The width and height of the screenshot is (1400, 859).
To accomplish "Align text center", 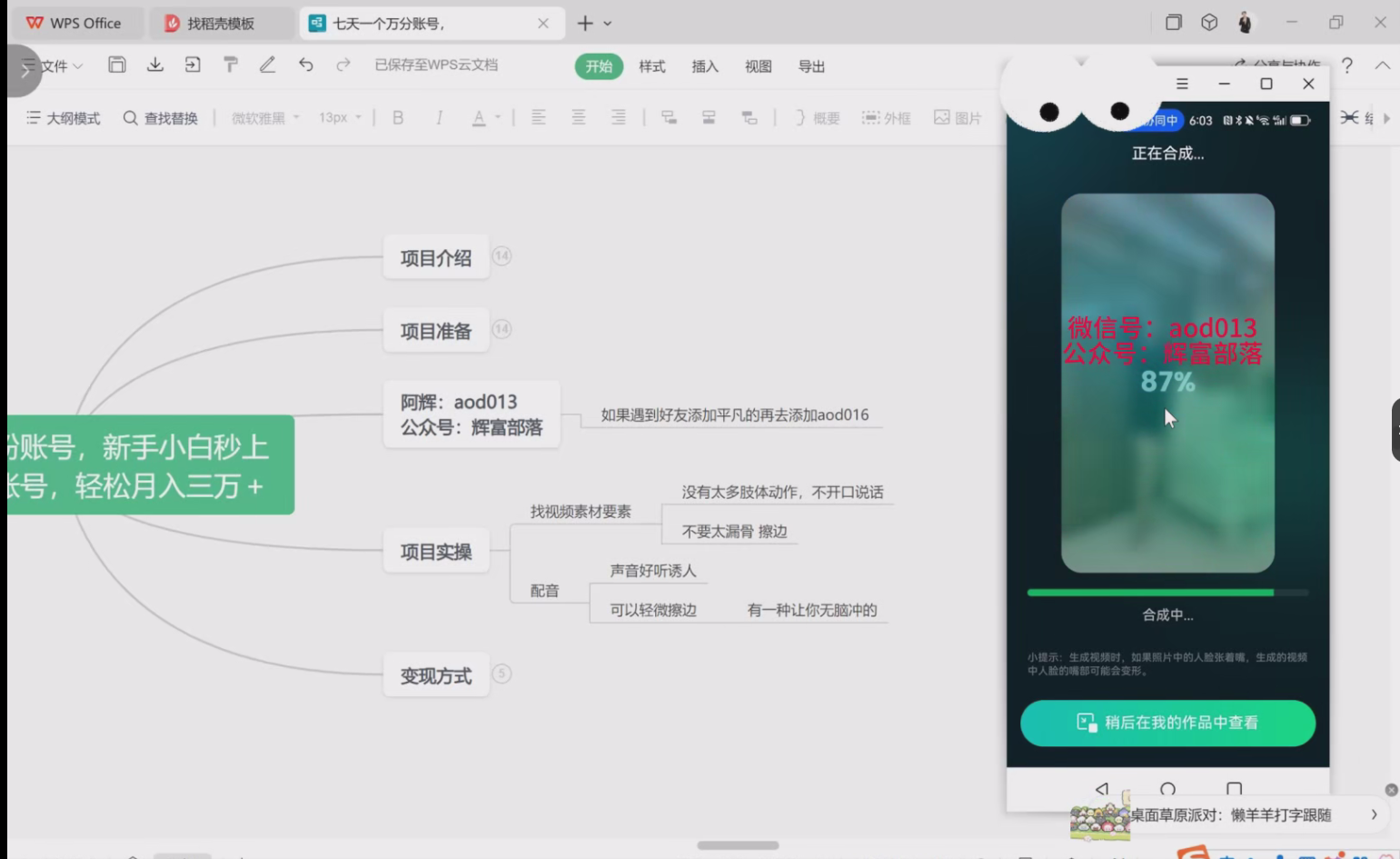I will [x=579, y=117].
